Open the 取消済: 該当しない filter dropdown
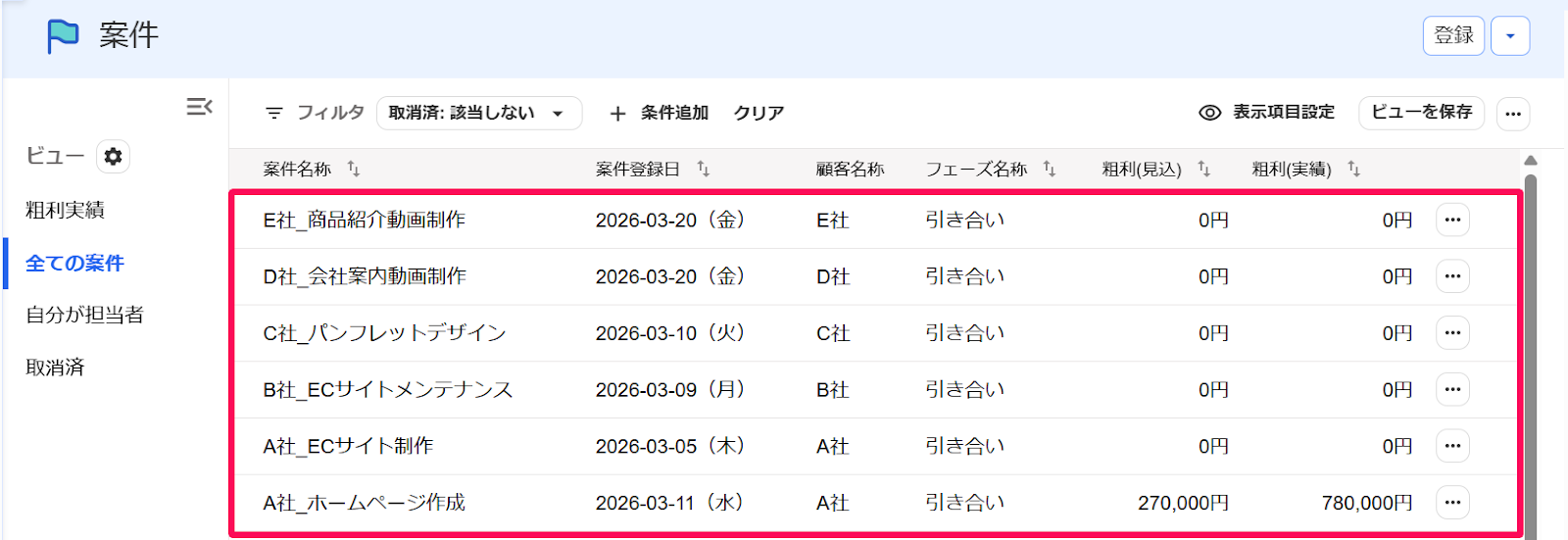Image resolution: width=1568 pixels, height=540 pixels. (479, 113)
